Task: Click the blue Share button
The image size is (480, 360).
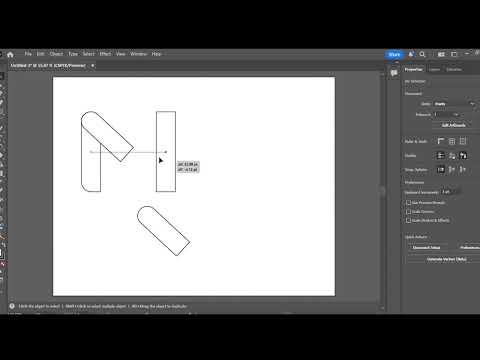Action: coord(394,54)
